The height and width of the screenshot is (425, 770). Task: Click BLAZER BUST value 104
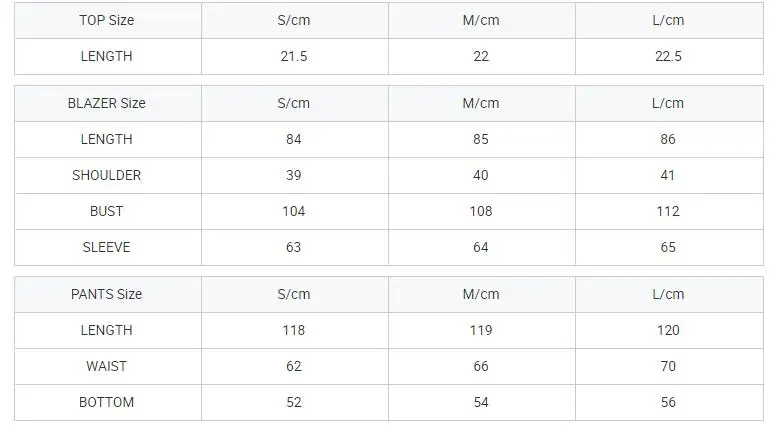(x=294, y=211)
